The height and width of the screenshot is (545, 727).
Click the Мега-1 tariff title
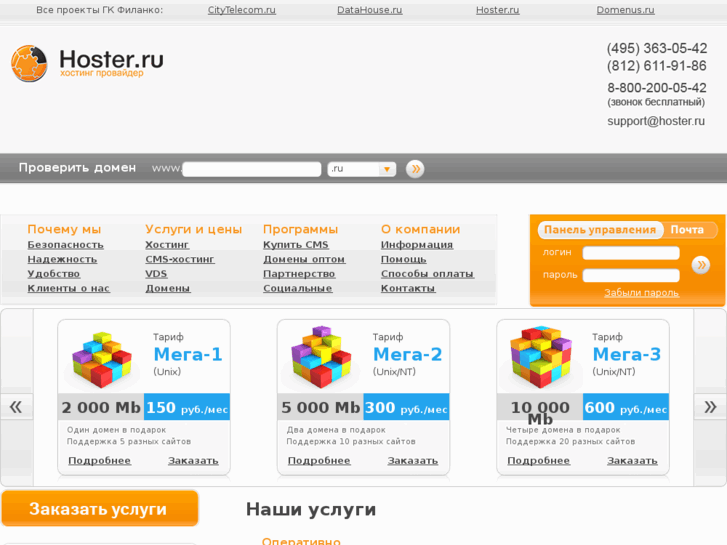(188, 354)
